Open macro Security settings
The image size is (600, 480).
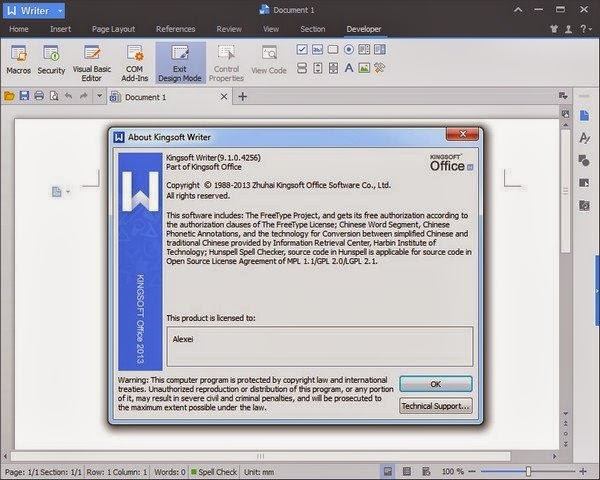[x=51, y=60]
